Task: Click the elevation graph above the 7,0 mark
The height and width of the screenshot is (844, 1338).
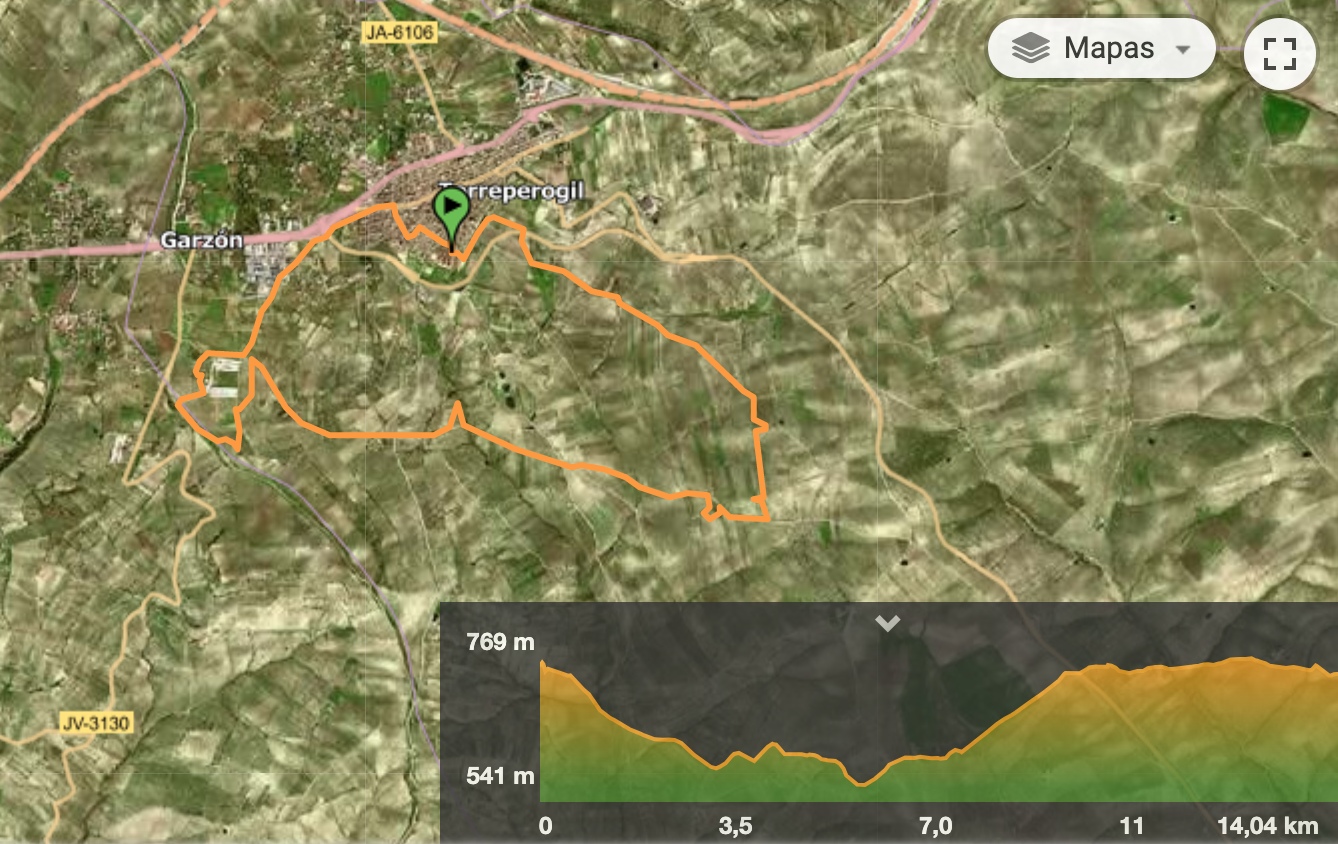Action: (x=934, y=758)
